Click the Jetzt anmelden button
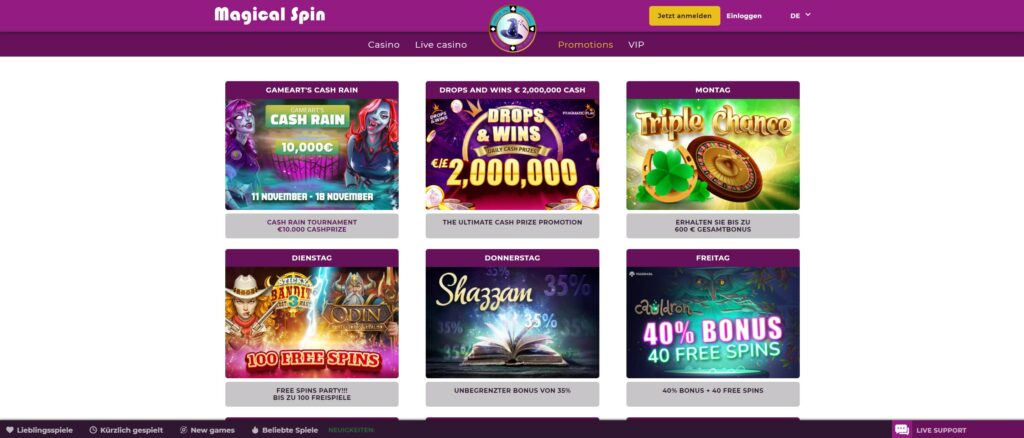This screenshot has width=1024, height=438. 684,16
